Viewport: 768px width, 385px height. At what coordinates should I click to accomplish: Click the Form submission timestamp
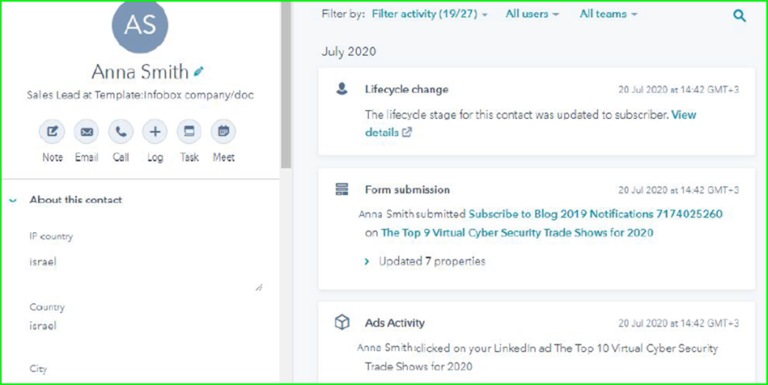(x=678, y=190)
